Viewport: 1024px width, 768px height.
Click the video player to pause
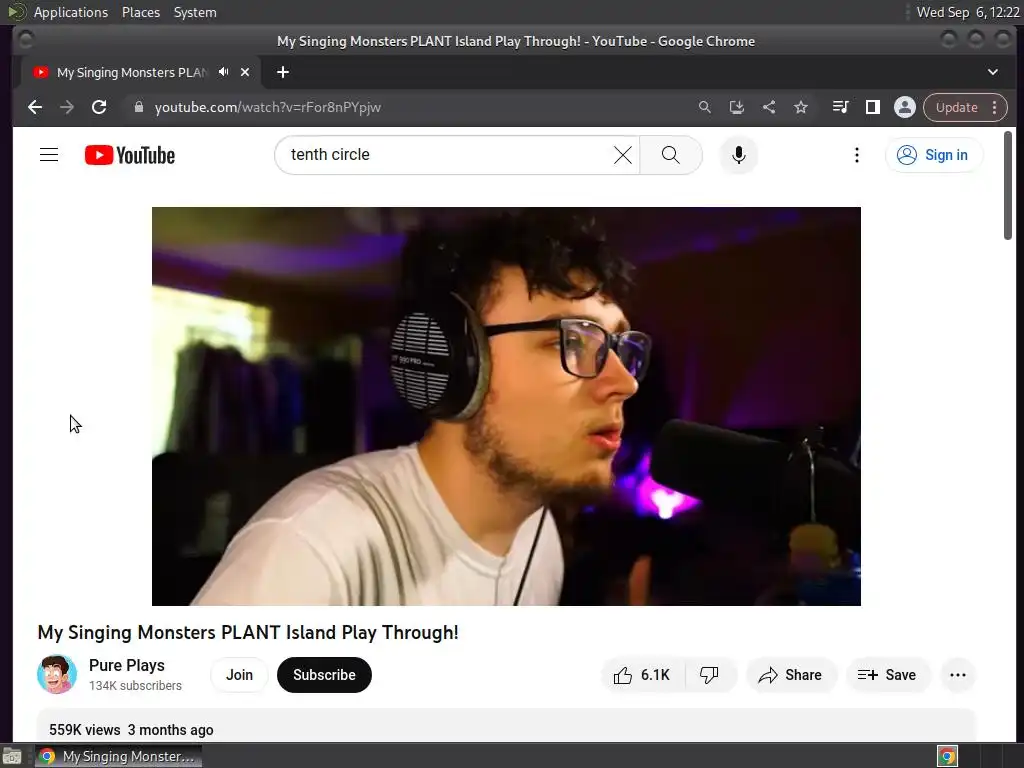pyautogui.click(x=506, y=406)
